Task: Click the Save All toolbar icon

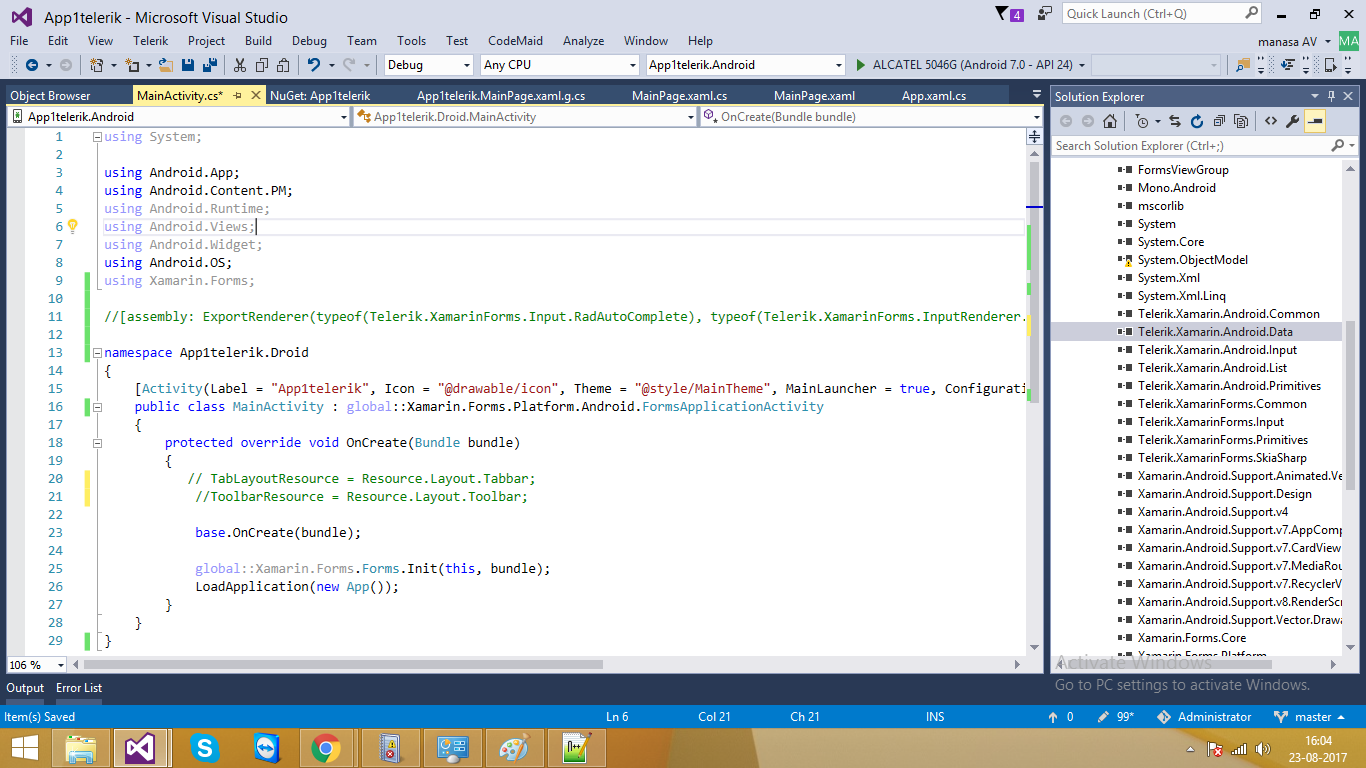Action: [210, 65]
